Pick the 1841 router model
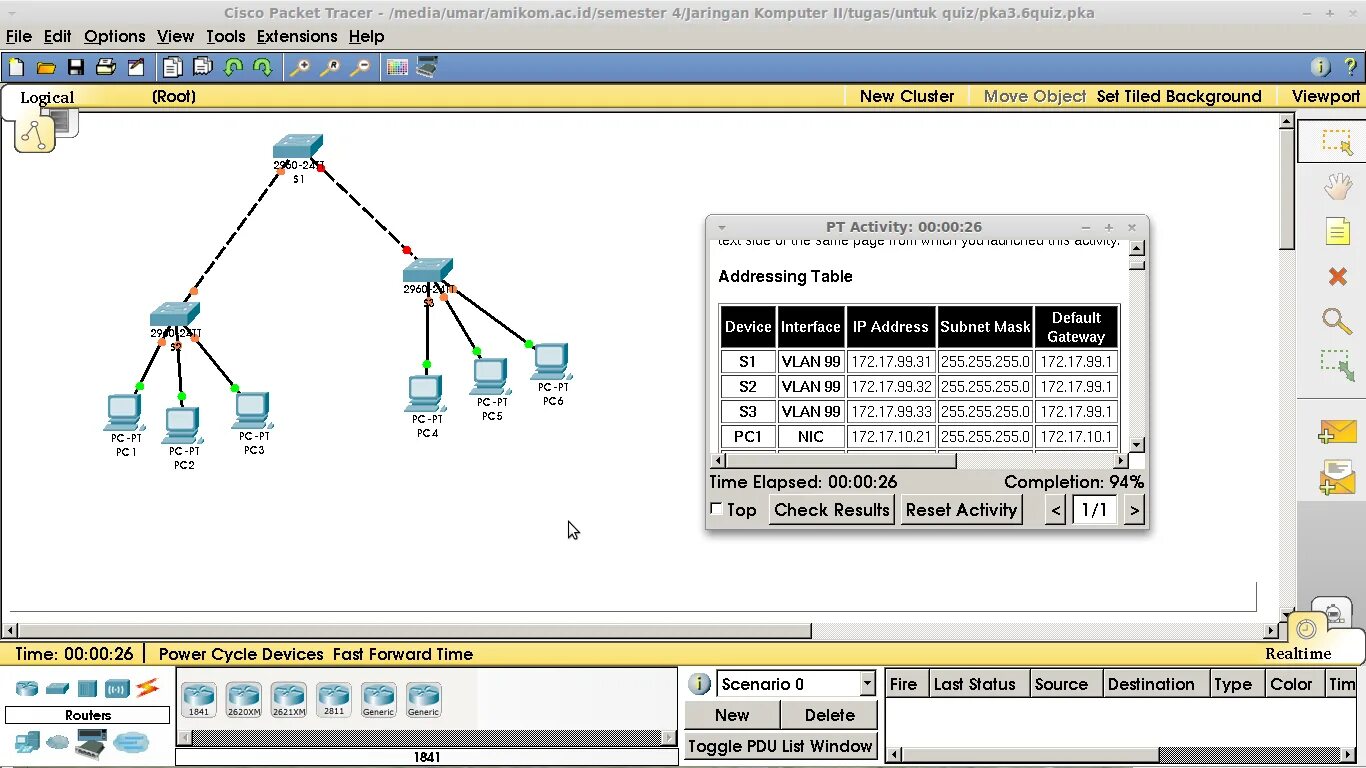 click(x=199, y=699)
